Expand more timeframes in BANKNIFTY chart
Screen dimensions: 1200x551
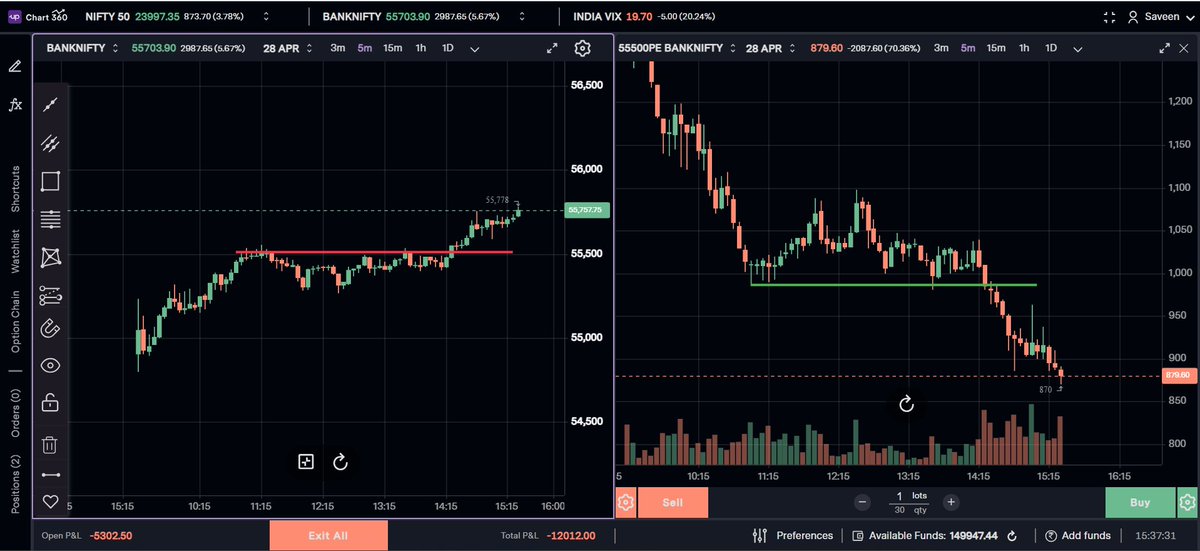click(x=474, y=48)
